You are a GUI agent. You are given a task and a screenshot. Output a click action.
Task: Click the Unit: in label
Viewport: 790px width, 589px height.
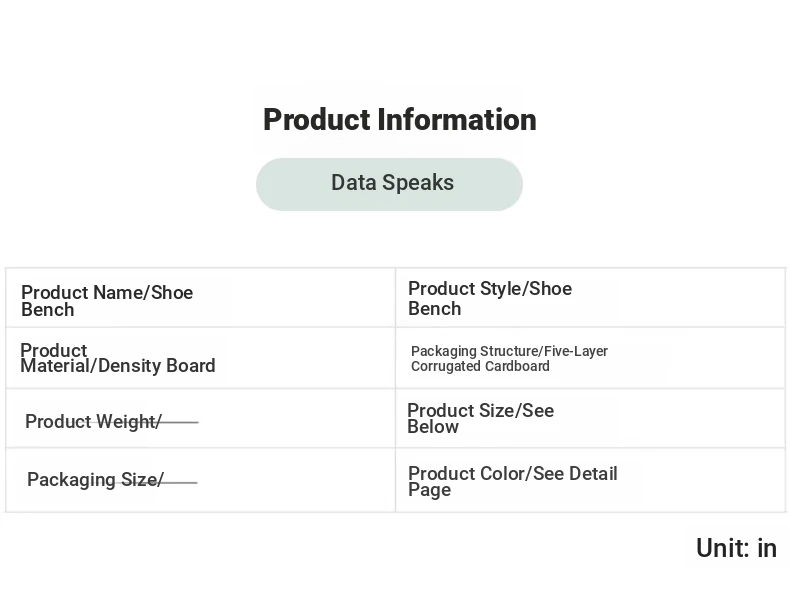point(736,548)
